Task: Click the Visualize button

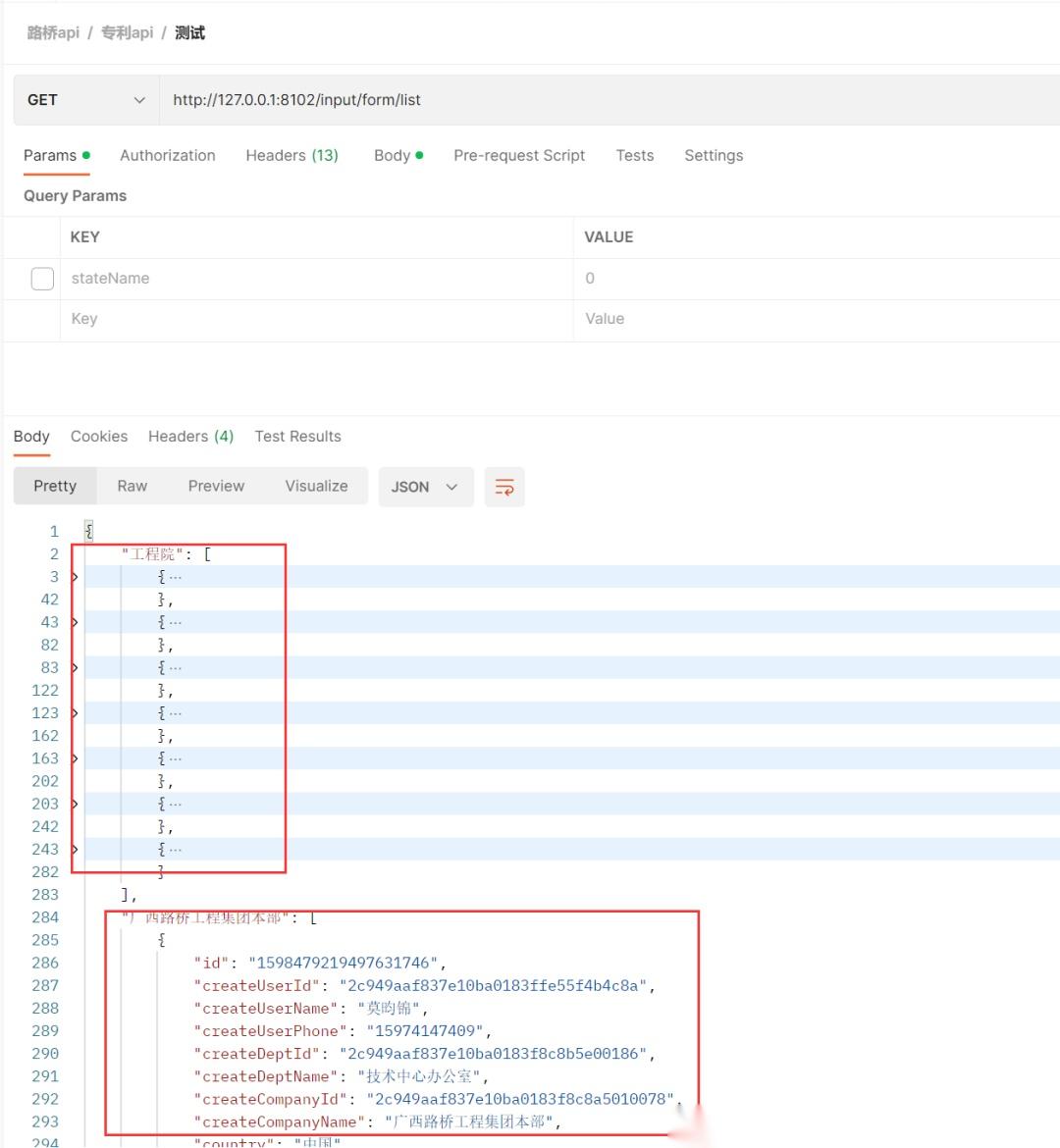Action: coord(316,486)
